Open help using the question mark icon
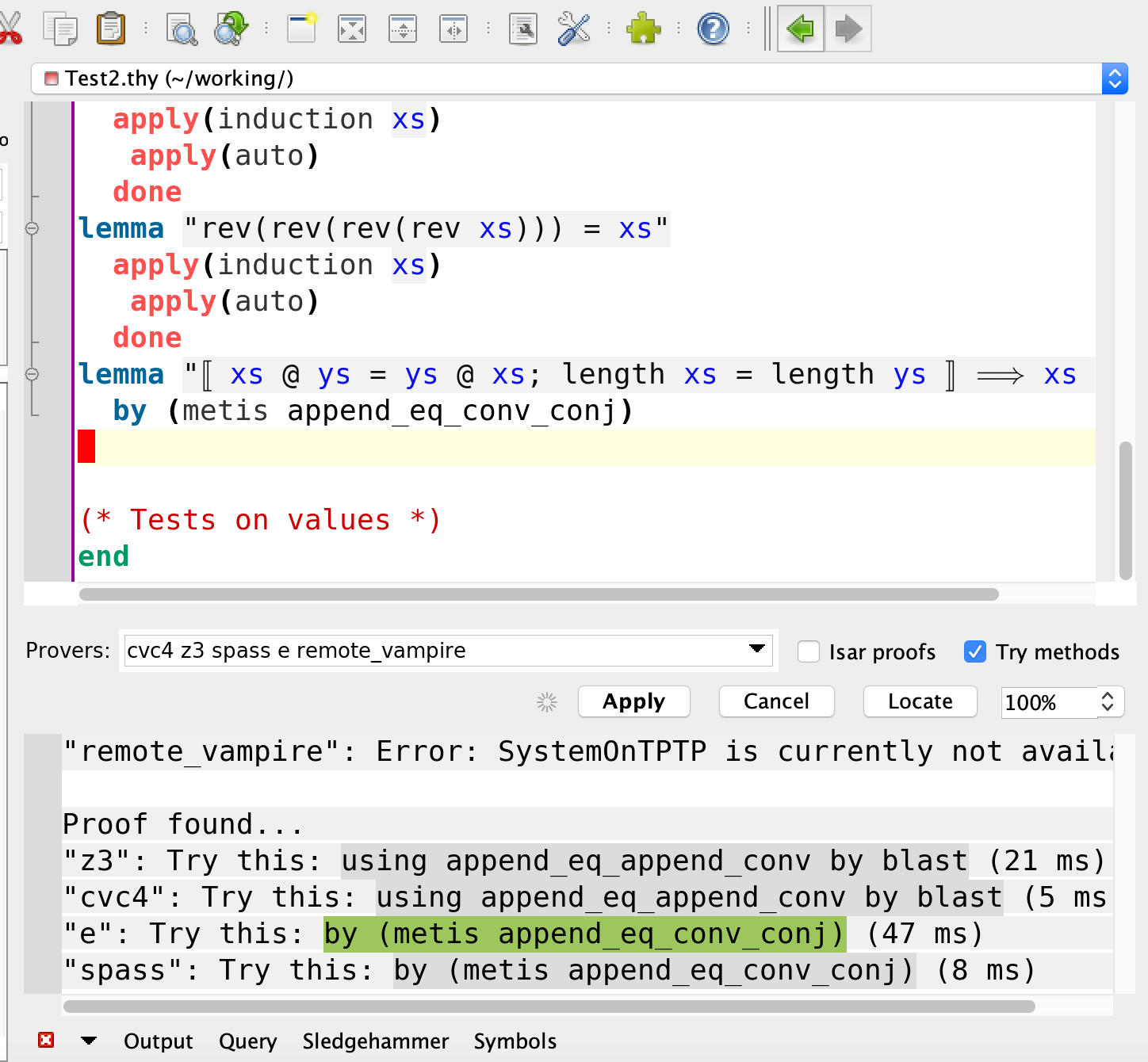 tap(712, 28)
